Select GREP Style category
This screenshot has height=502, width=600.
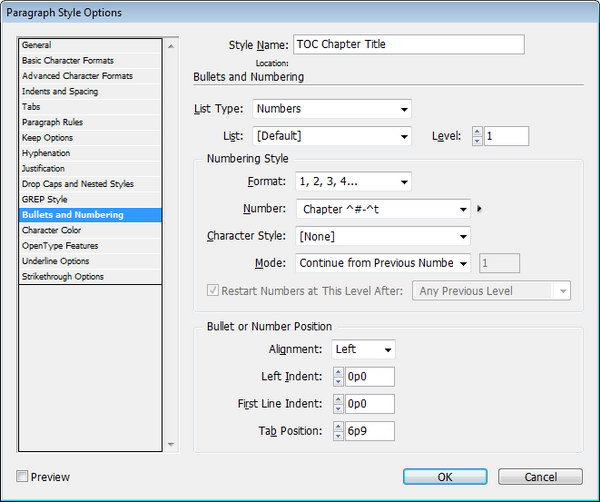[x=90, y=199]
